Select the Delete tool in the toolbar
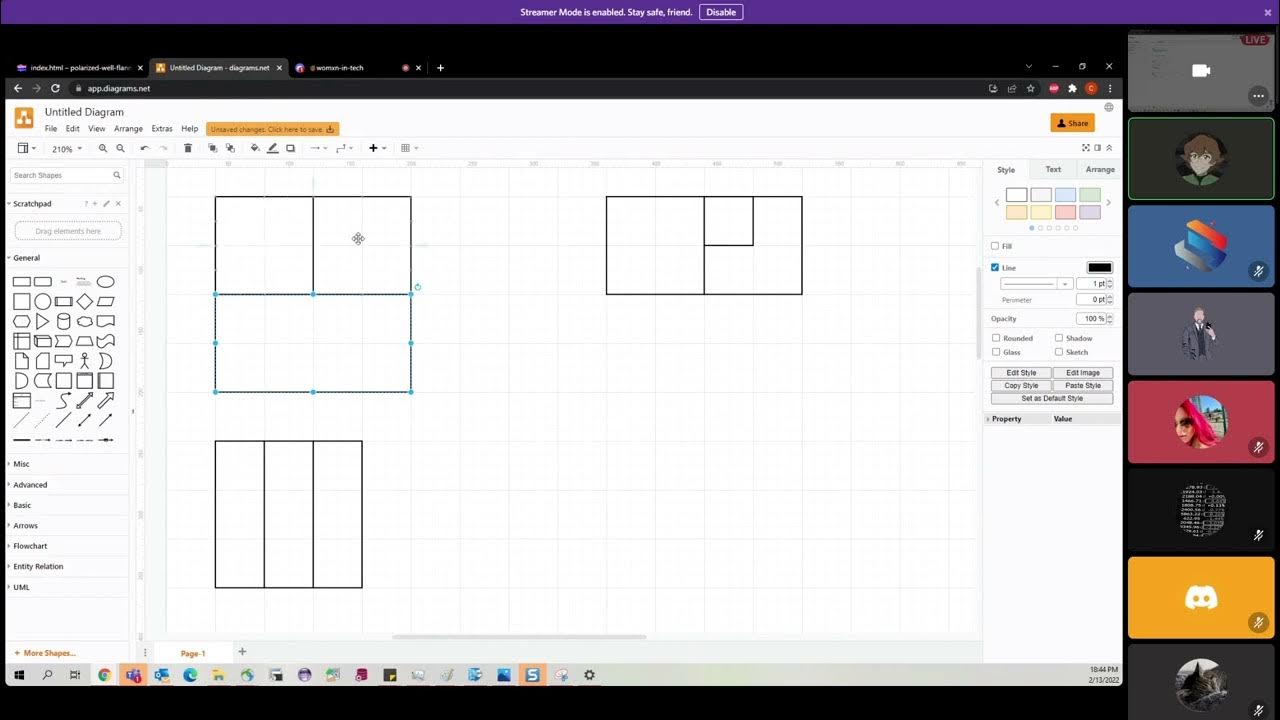Image resolution: width=1280 pixels, height=720 pixels. point(188,147)
